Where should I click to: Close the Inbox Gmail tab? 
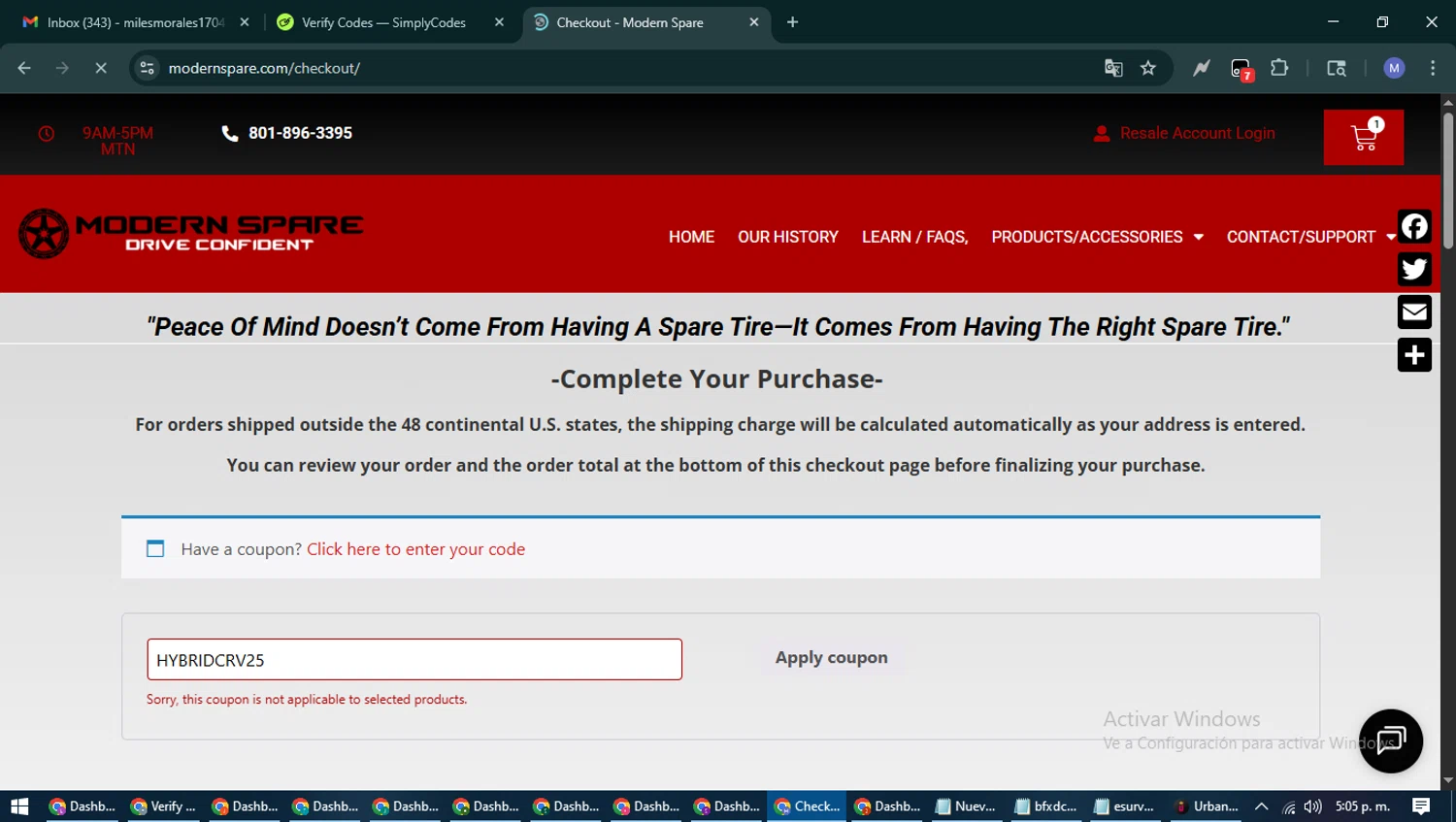[244, 22]
